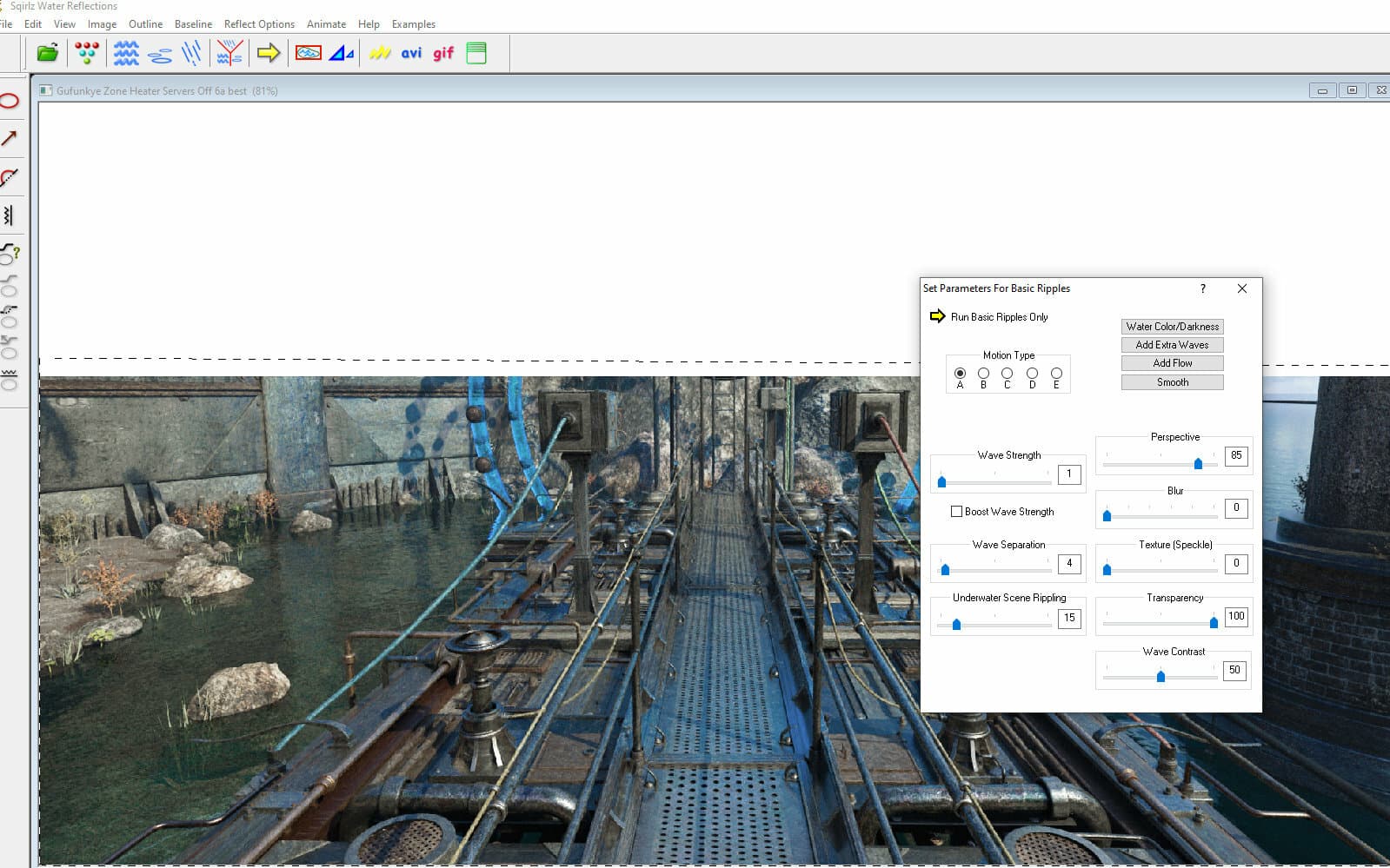Screen dimensions: 1390x868
Task: Select the basic ripples wavy lines icon
Action: coord(126,53)
